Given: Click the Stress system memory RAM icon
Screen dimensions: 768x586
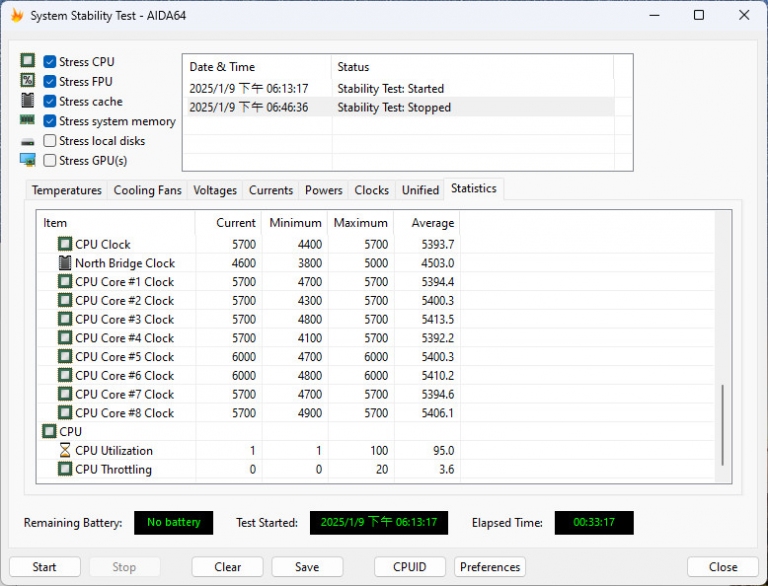Looking at the screenshot, I should (27, 120).
